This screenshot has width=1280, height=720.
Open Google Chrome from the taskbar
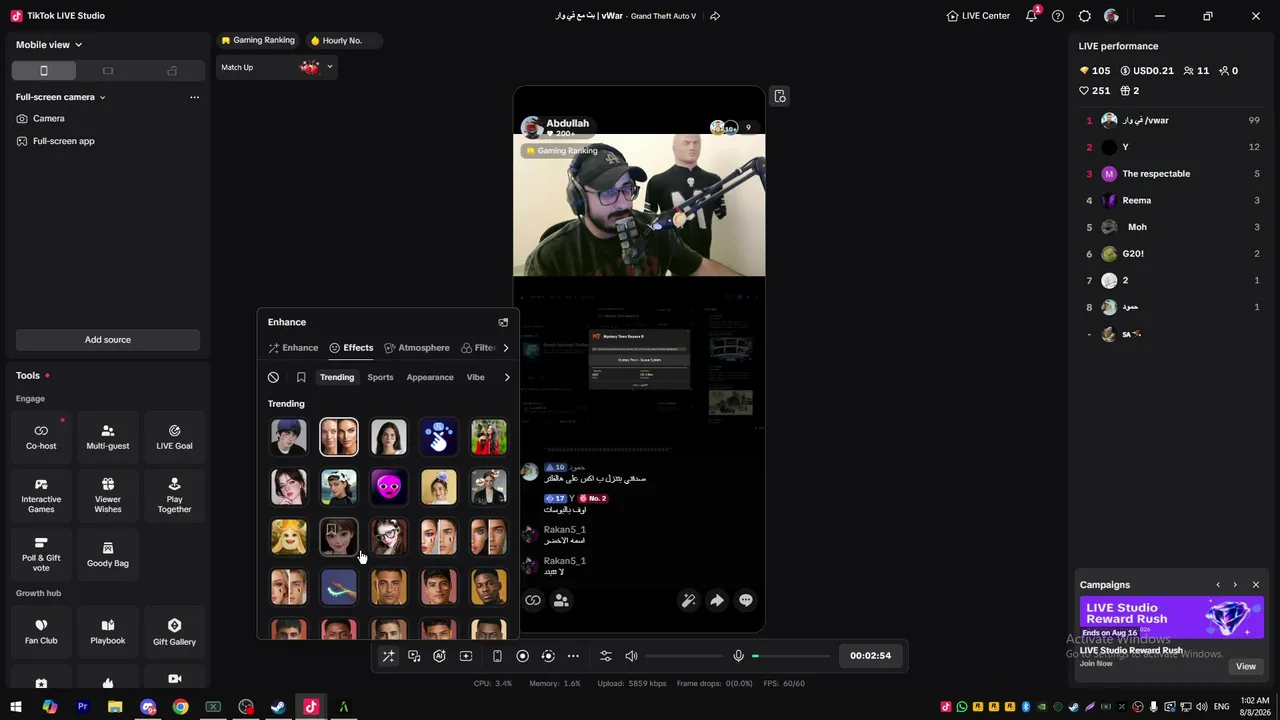tap(180, 707)
